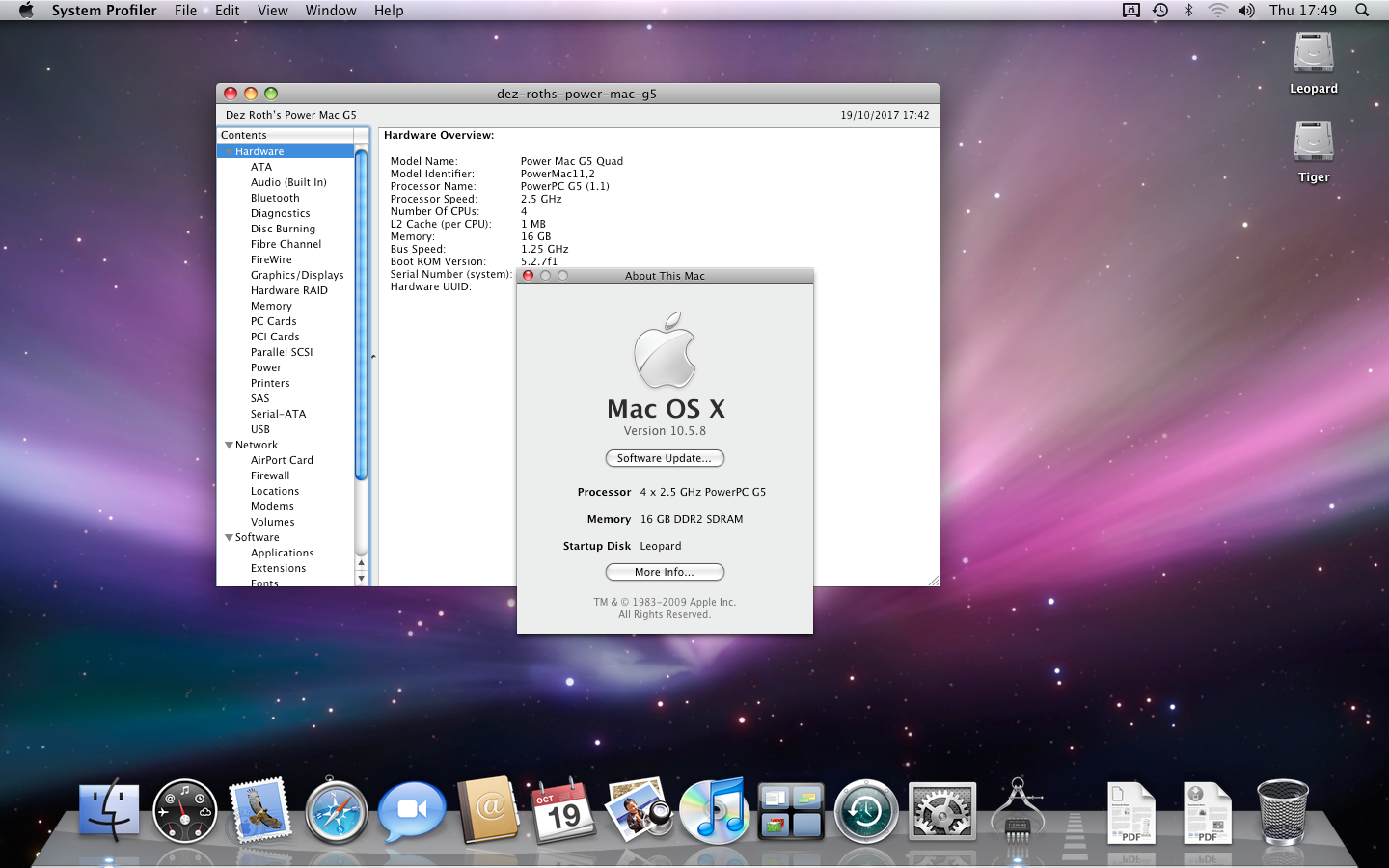The height and width of the screenshot is (868, 1389).
Task: Click the sidebar scrollbar blue thumb
Action: 361,314
